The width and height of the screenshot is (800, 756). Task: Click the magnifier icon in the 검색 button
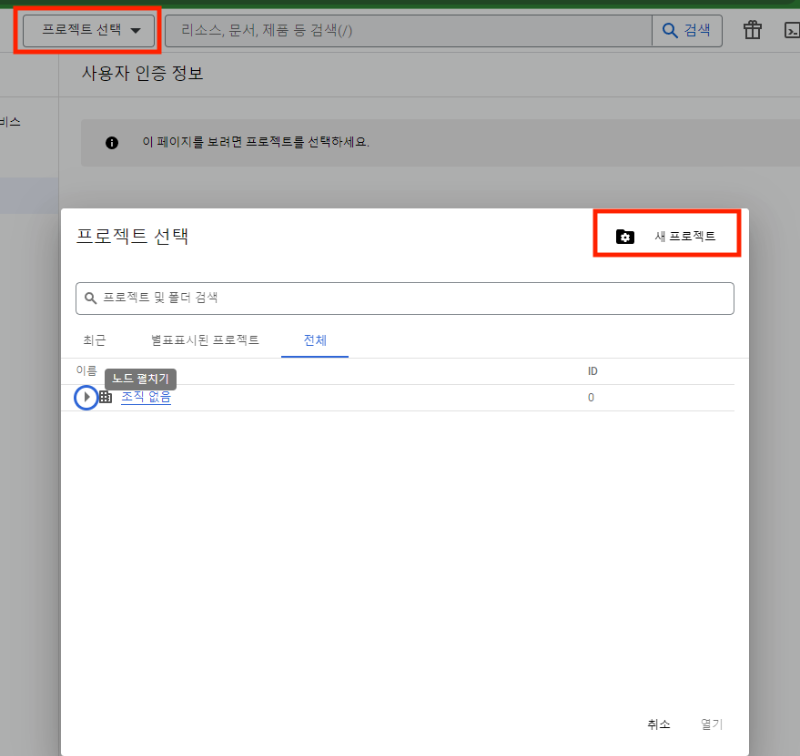[669, 30]
